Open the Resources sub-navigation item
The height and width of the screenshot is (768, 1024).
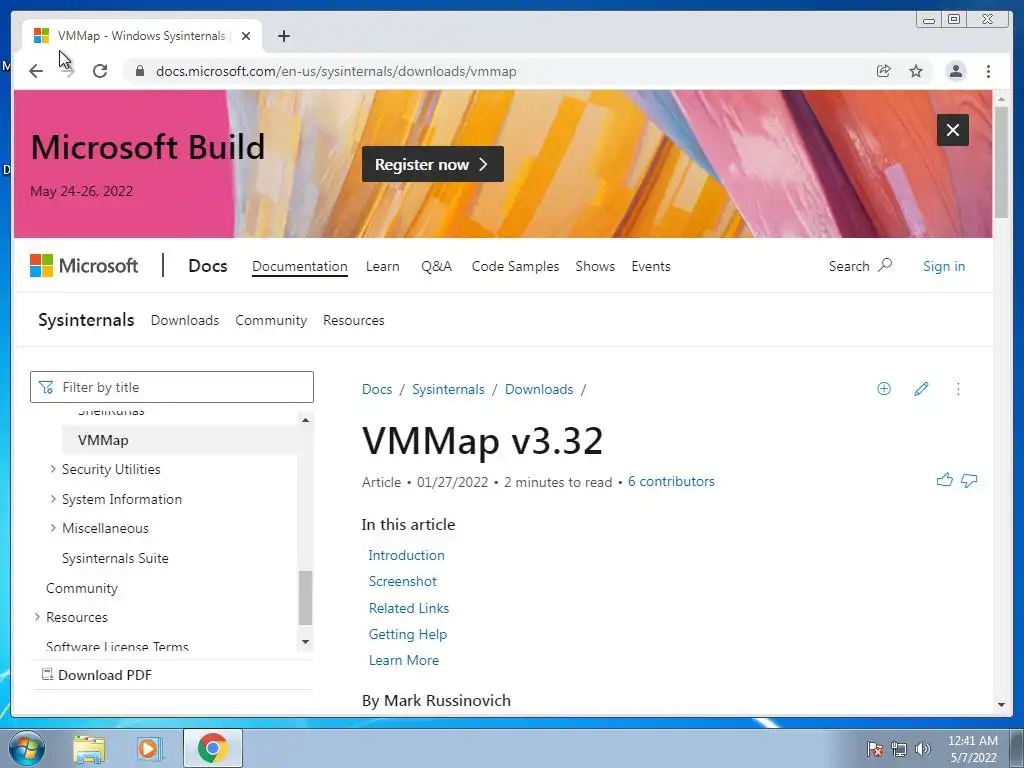(x=353, y=321)
